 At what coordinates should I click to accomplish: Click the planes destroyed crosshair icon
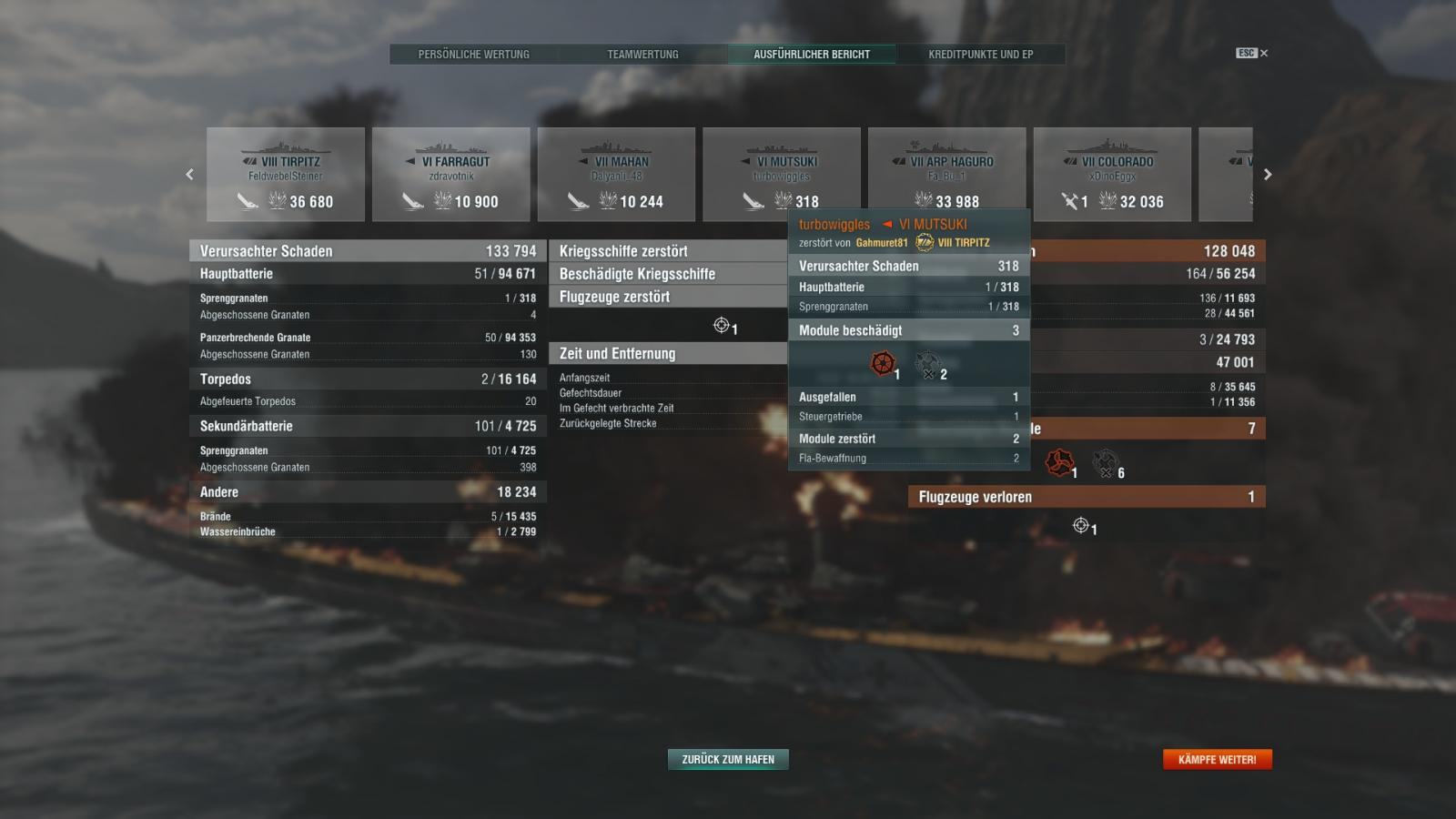click(722, 325)
